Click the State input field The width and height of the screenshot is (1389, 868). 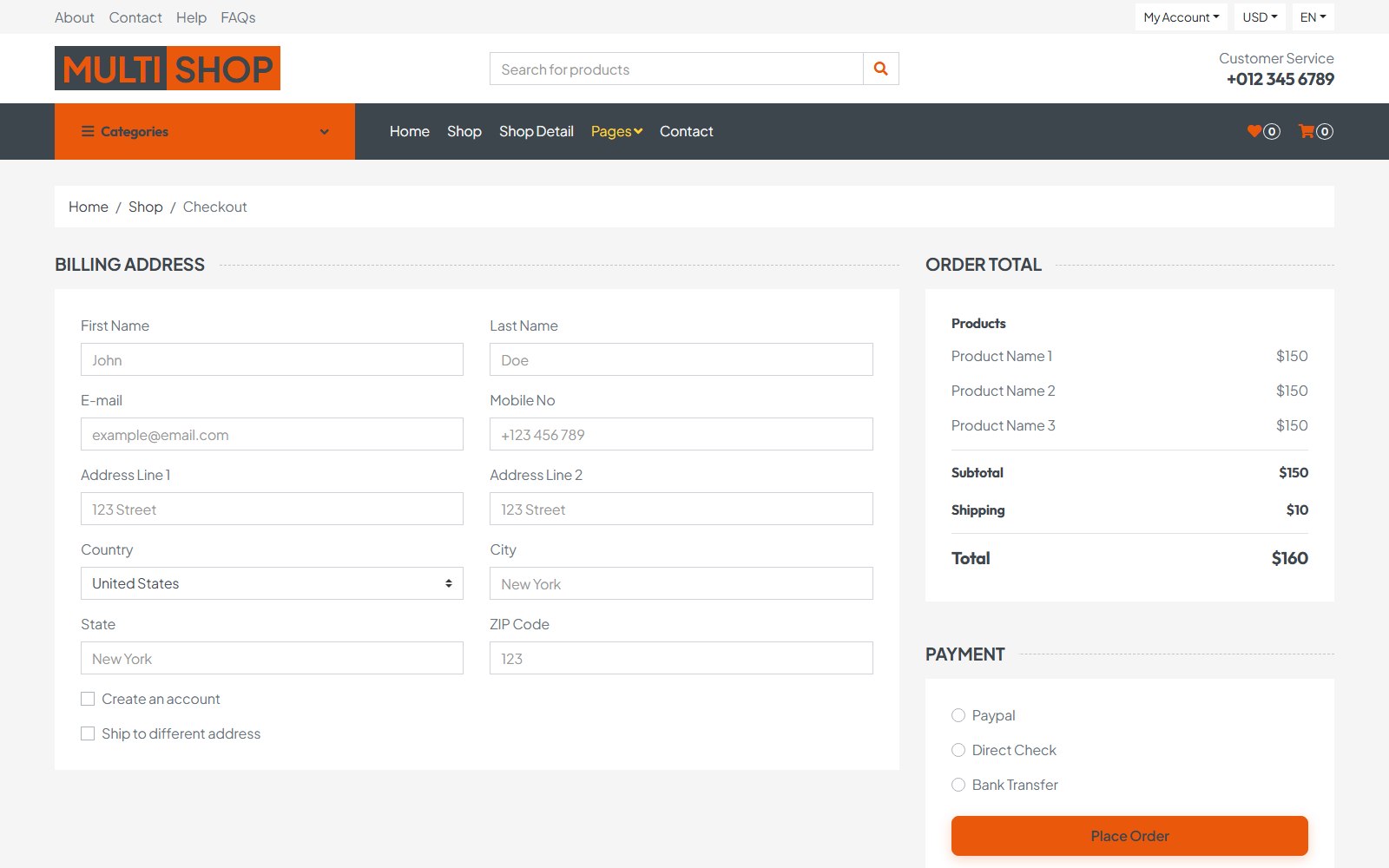tap(272, 658)
